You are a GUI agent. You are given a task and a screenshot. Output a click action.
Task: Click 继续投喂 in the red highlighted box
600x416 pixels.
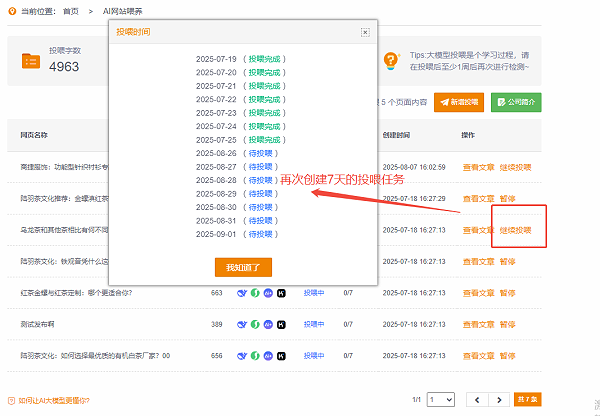pyautogui.click(x=516, y=230)
